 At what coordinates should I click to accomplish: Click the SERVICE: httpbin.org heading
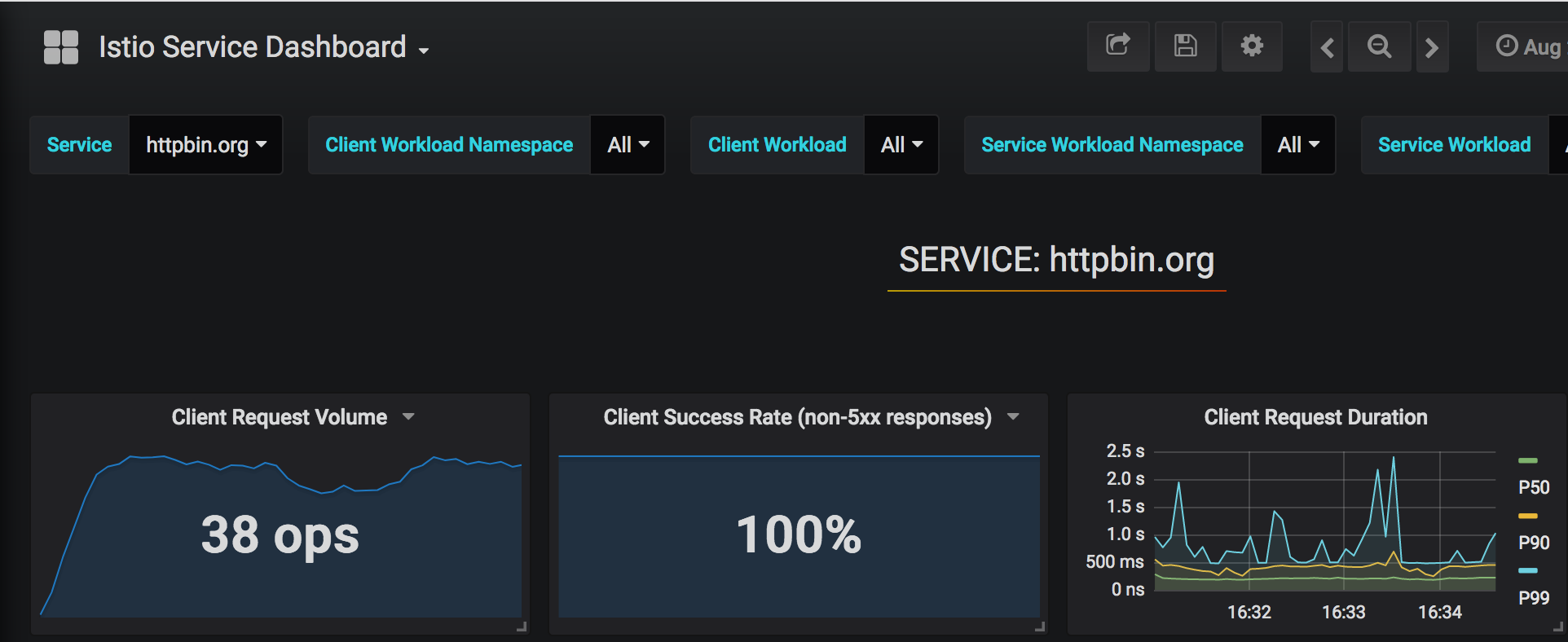click(x=1057, y=261)
